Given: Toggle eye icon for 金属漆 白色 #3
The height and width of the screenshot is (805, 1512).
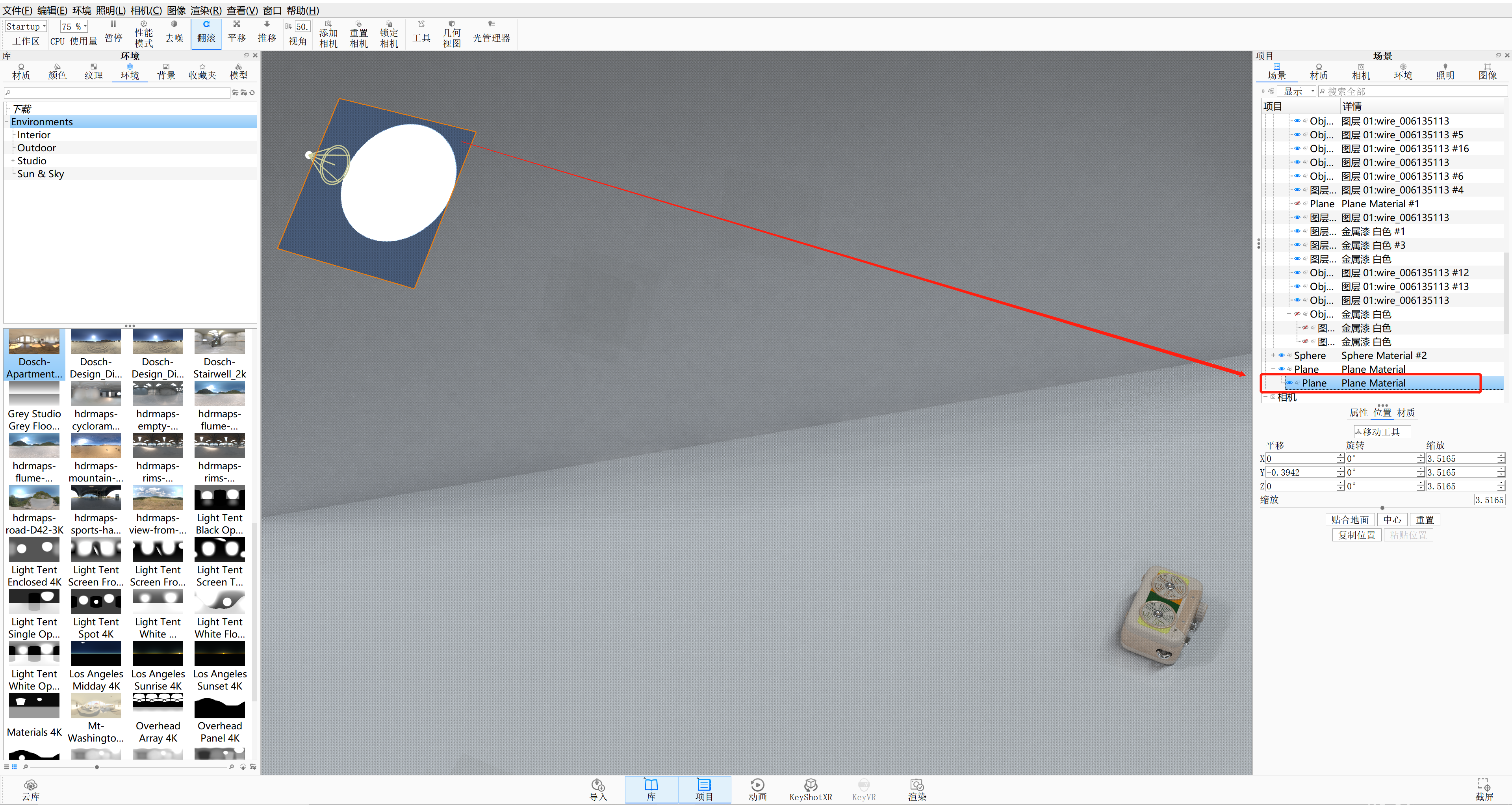Looking at the screenshot, I should pos(1297,245).
